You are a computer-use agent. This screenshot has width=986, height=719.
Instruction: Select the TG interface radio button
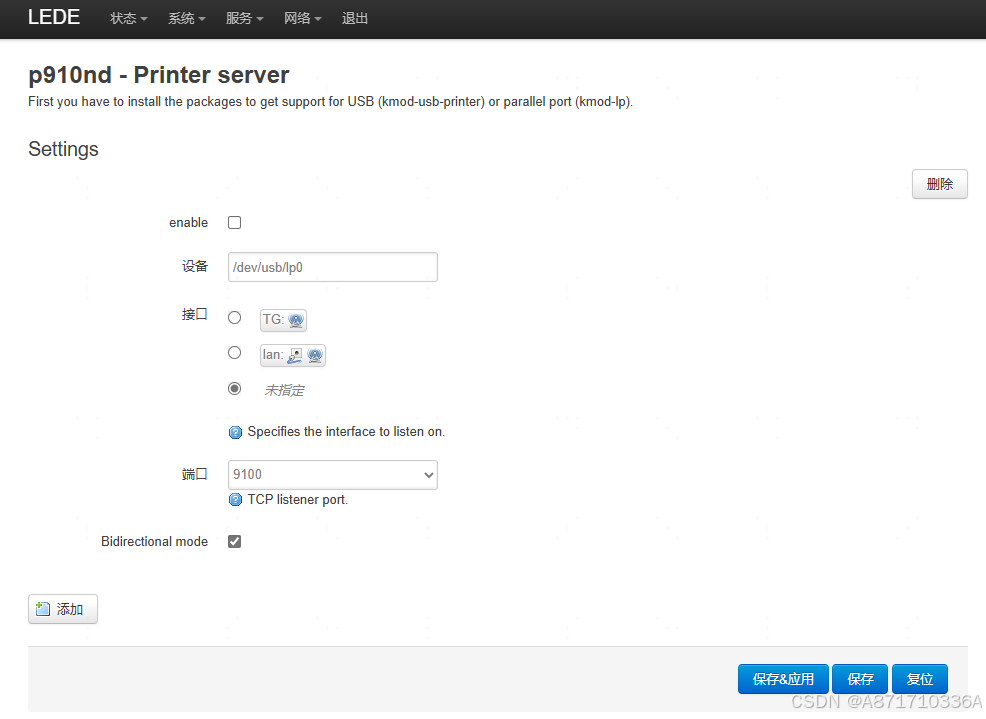click(235, 318)
